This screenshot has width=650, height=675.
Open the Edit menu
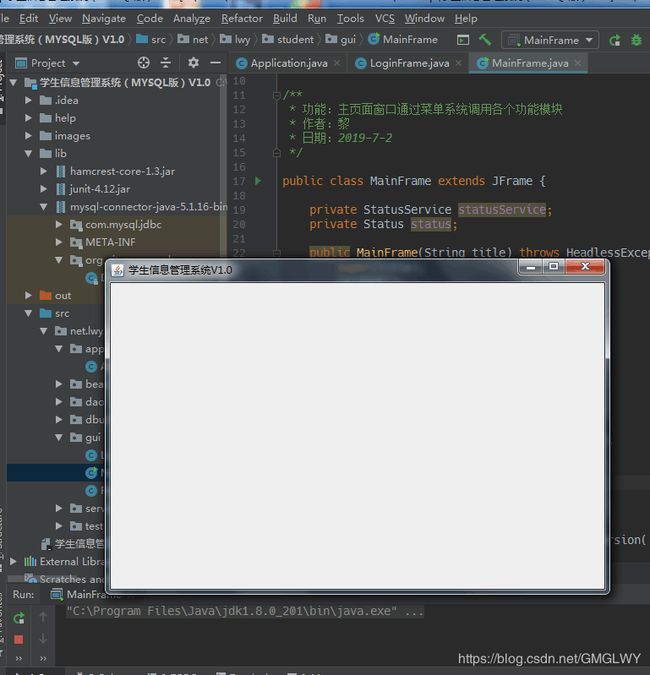tap(28, 19)
